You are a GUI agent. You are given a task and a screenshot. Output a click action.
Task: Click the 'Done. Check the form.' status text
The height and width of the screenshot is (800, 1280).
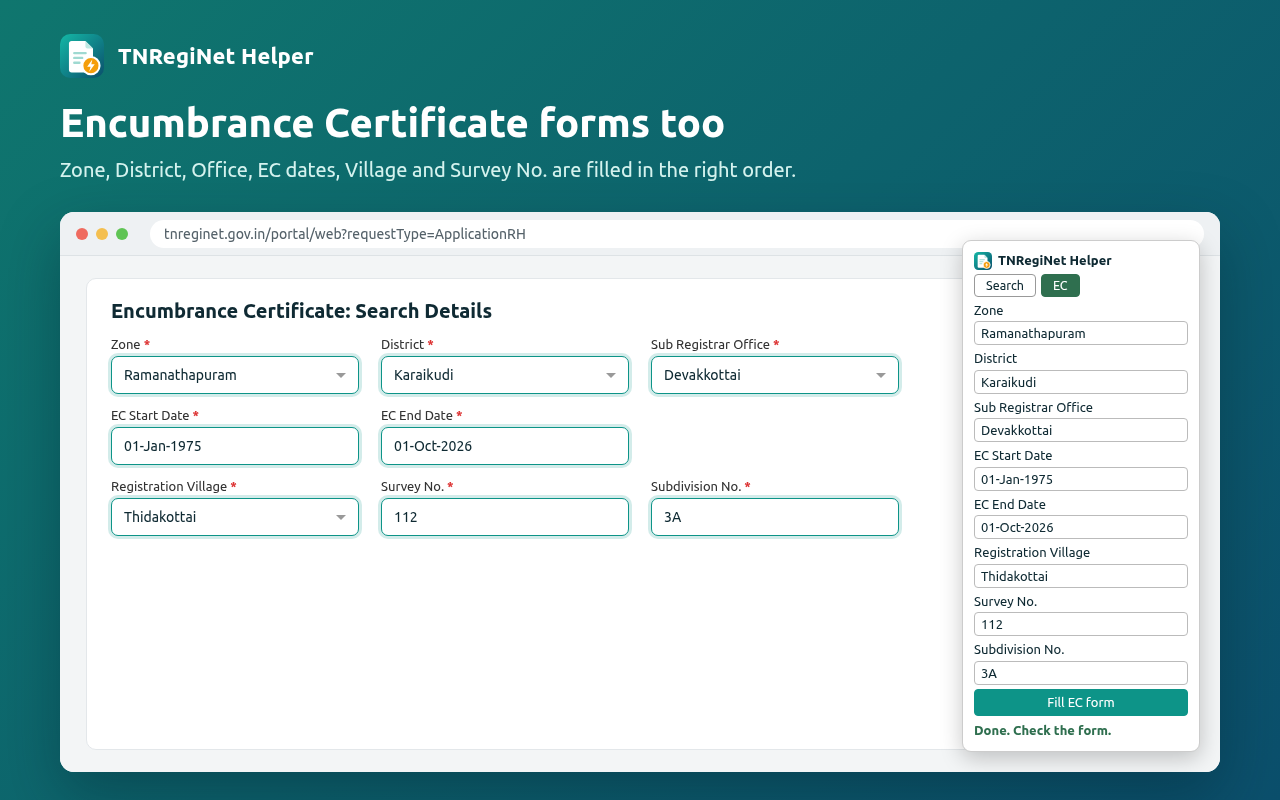pos(1042,731)
